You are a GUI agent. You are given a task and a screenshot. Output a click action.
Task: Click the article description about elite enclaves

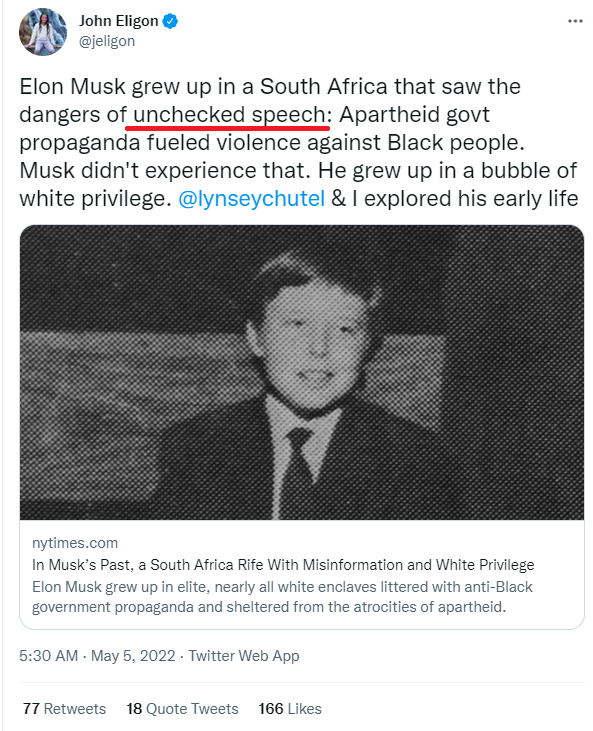[x=282, y=597]
